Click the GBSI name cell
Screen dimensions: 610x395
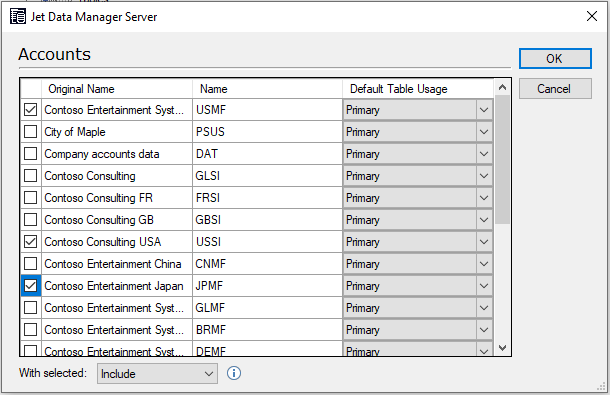267,219
